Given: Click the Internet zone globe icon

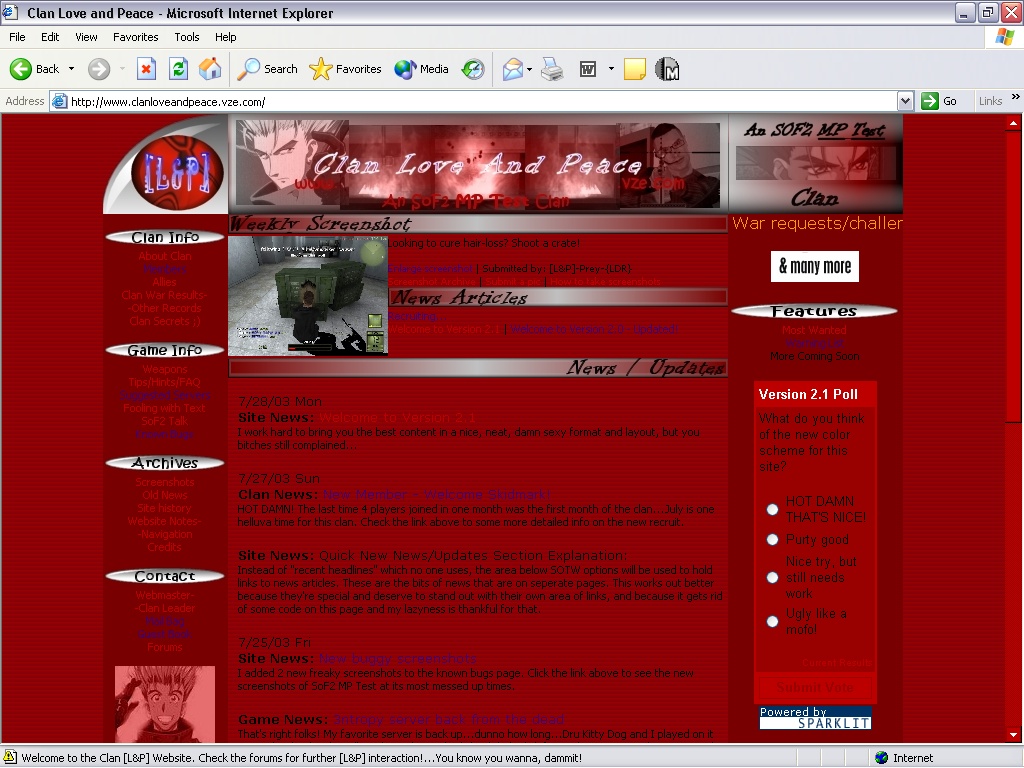Looking at the screenshot, I should (x=882, y=758).
